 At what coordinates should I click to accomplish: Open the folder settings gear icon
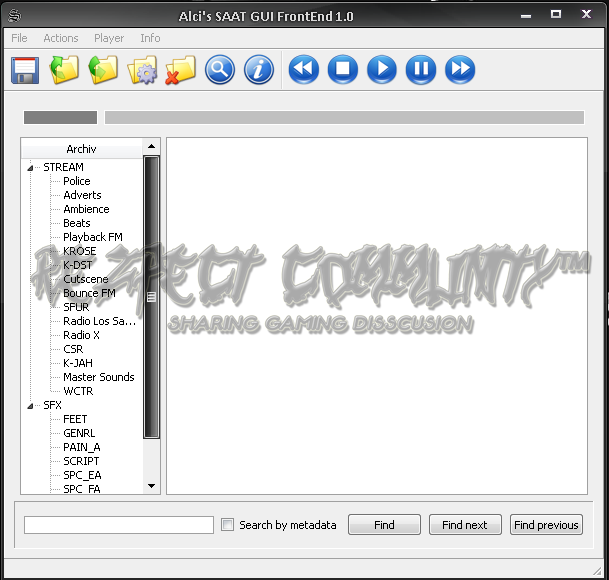point(142,70)
